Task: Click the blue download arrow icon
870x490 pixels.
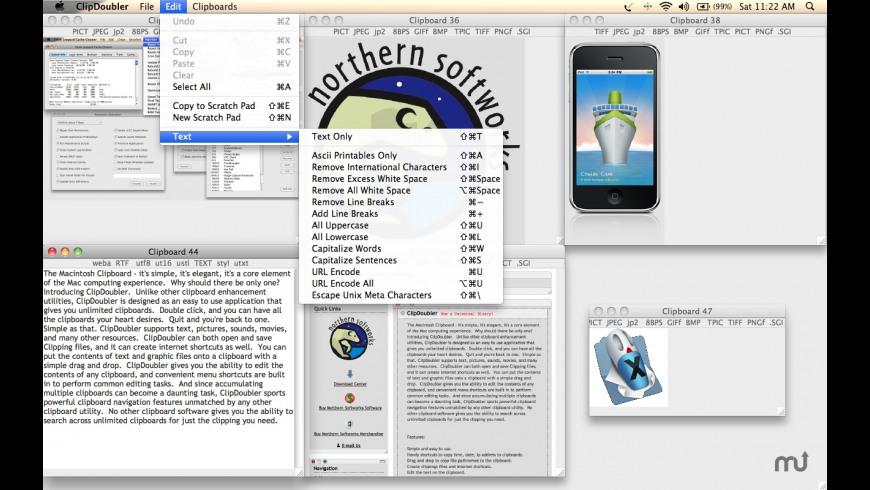Action: point(350,373)
